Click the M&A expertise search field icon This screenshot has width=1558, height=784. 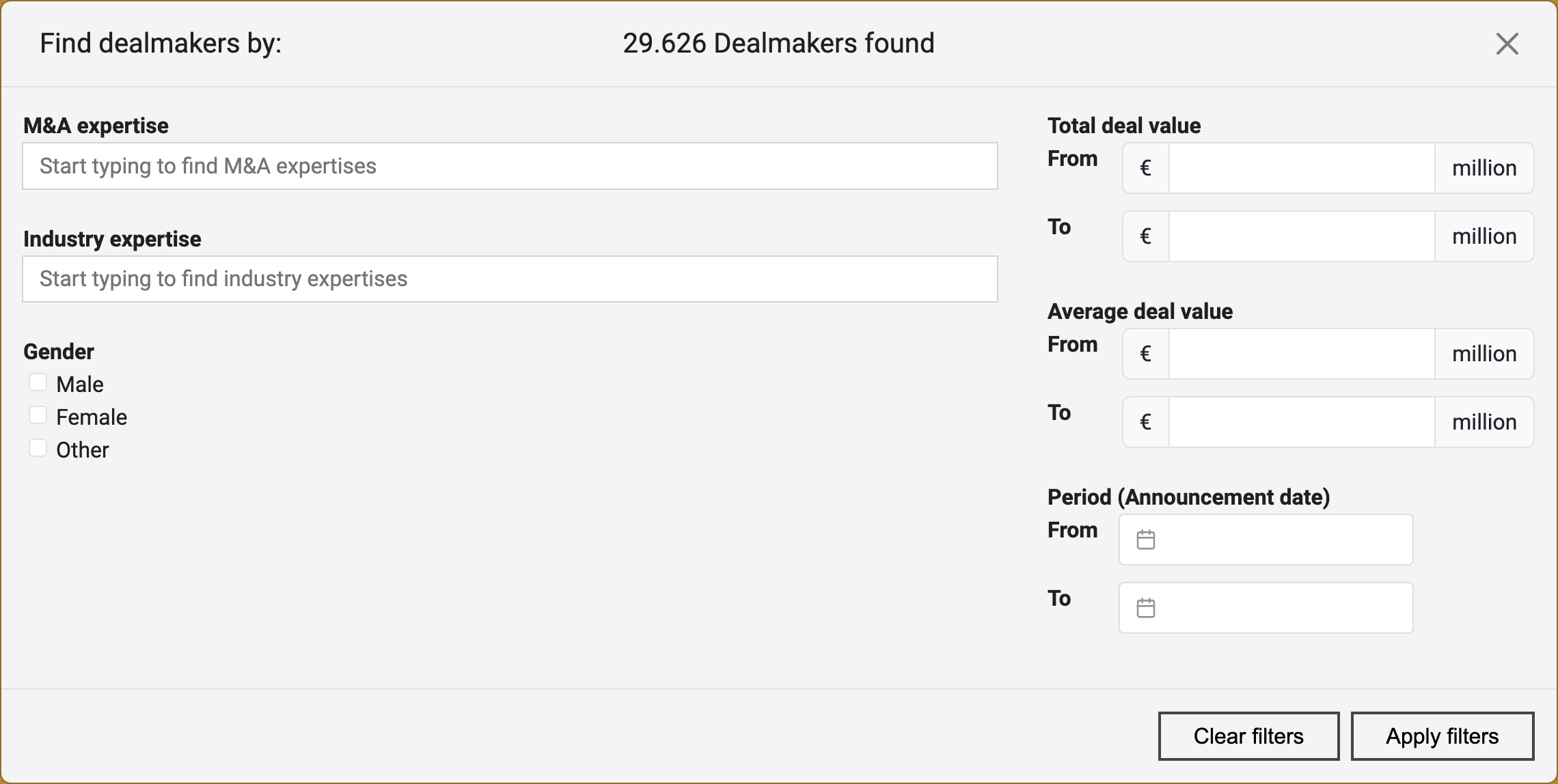(510, 165)
